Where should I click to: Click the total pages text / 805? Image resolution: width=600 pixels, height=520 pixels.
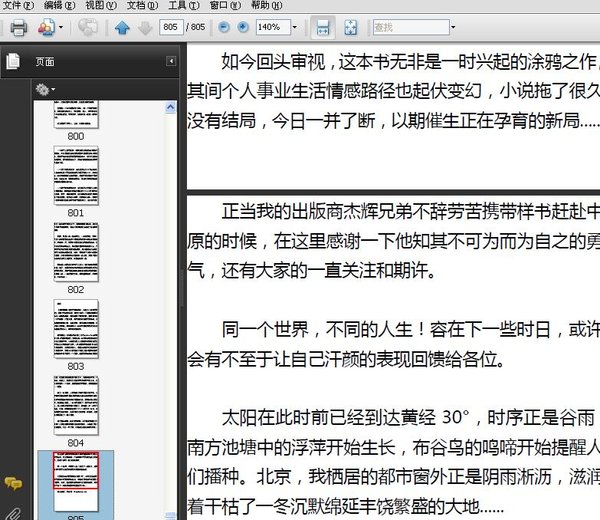point(196,27)
